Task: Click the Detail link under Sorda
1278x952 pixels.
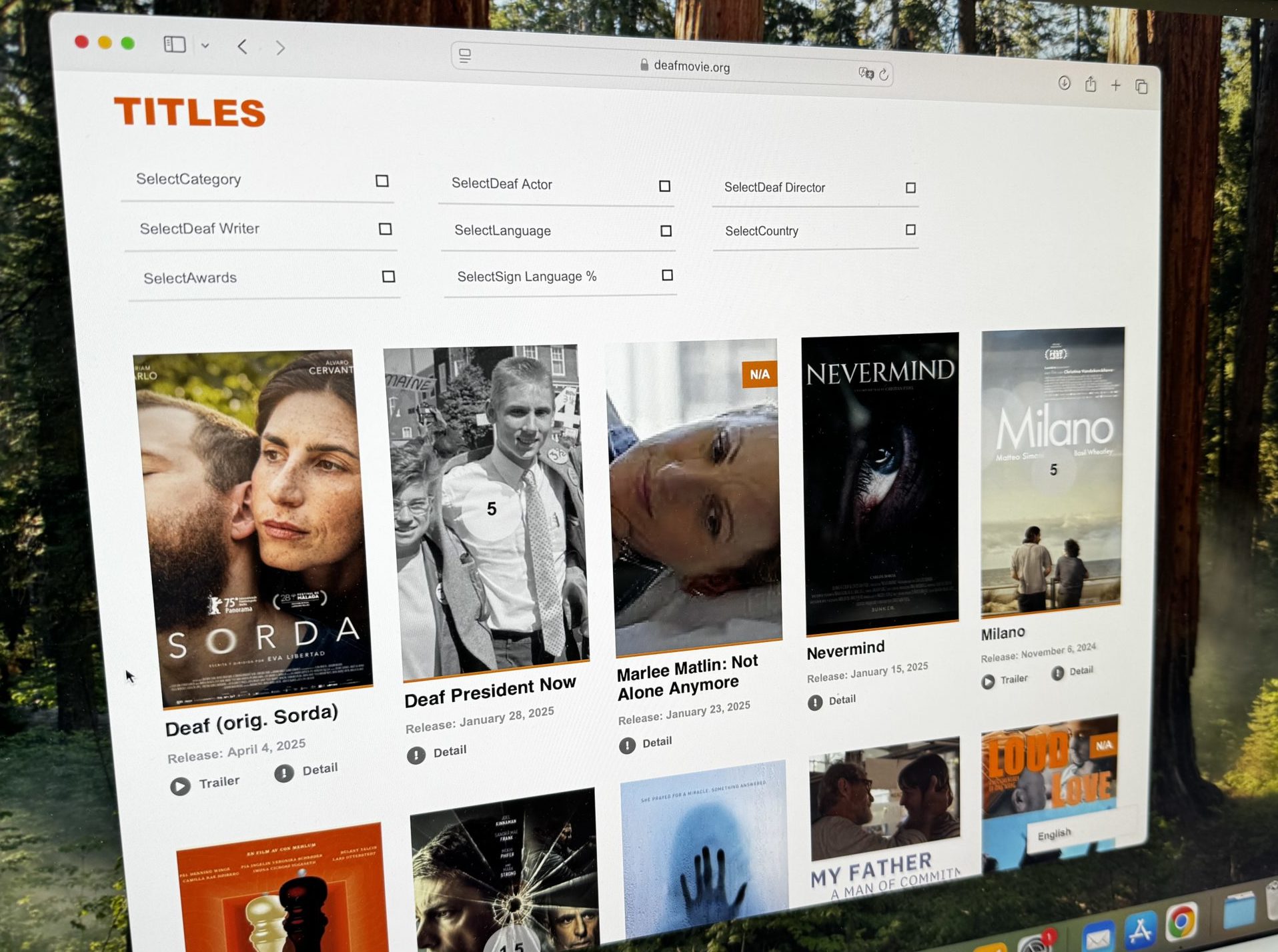Action: point(320,769)
